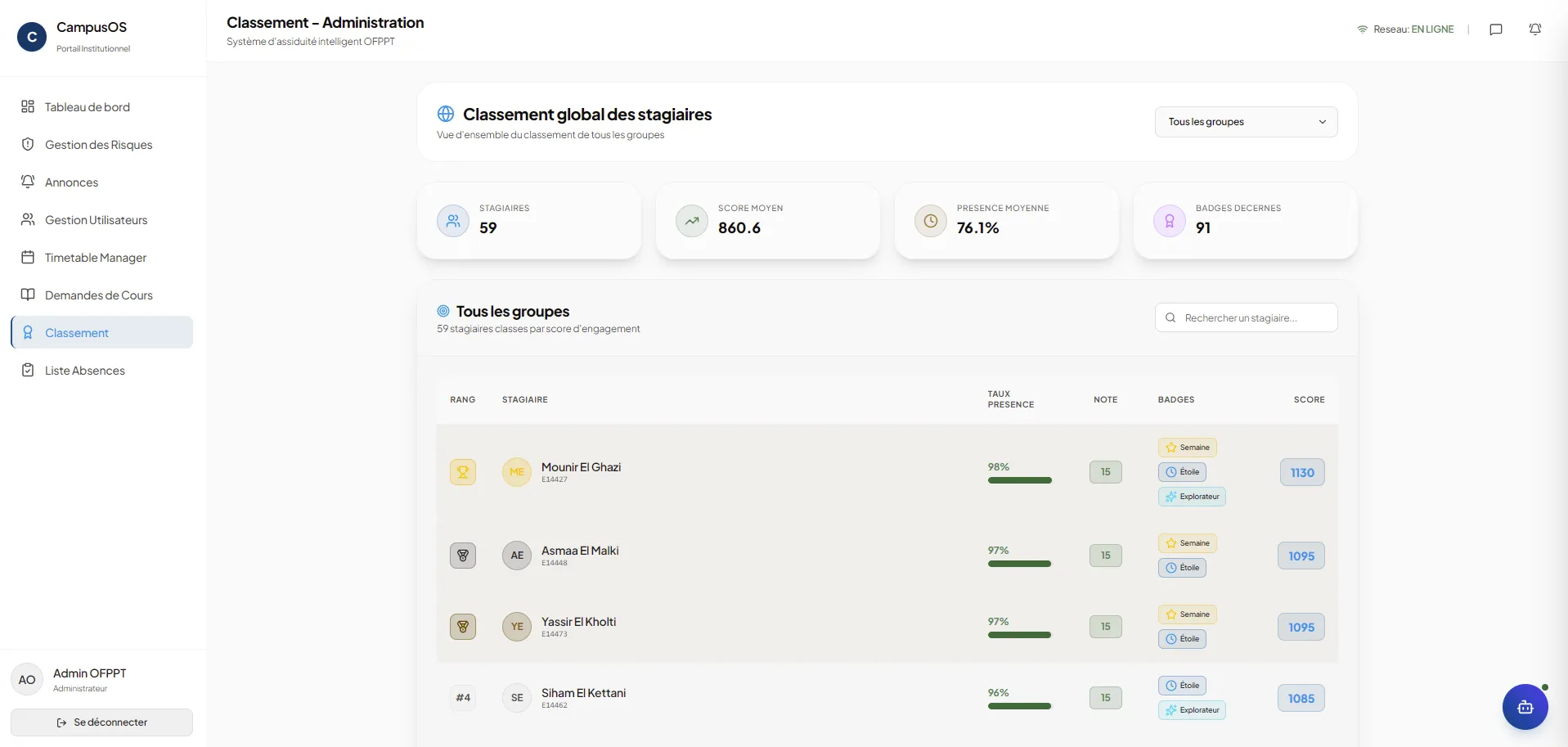Select trainee name Siham El Kettani

pyautogui.click(x=583, y=693)
